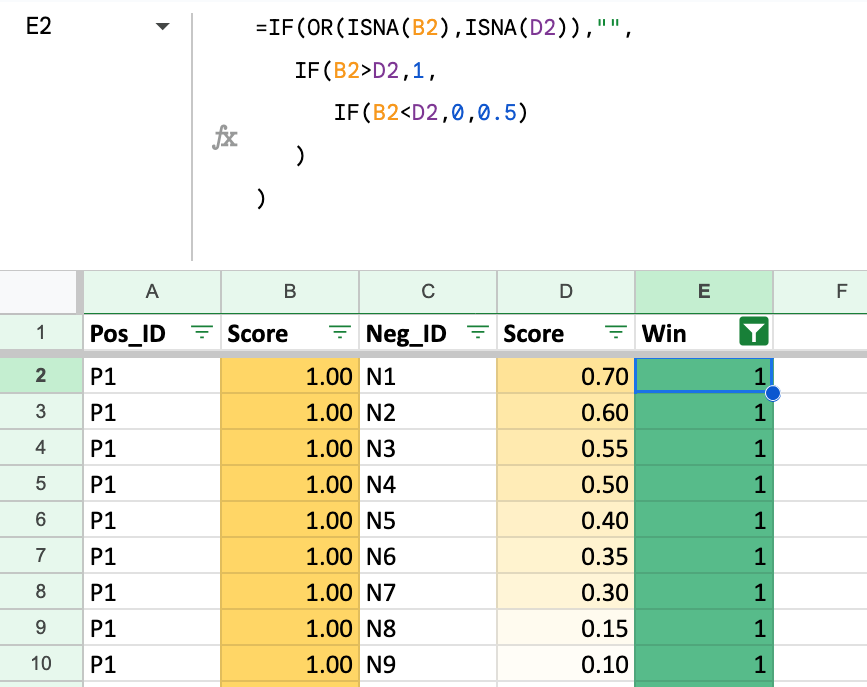Click filter icon in Score column B
The height and width of the screenshot is (687, 867).
[340, 333]
